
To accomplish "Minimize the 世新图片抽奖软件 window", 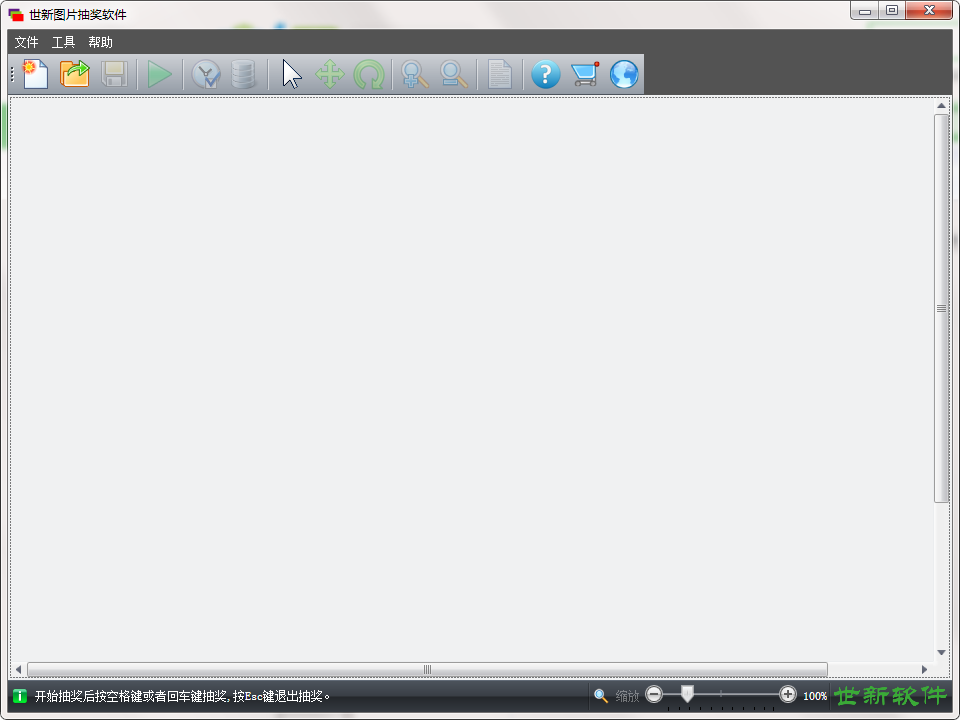I will pos(864,10).
